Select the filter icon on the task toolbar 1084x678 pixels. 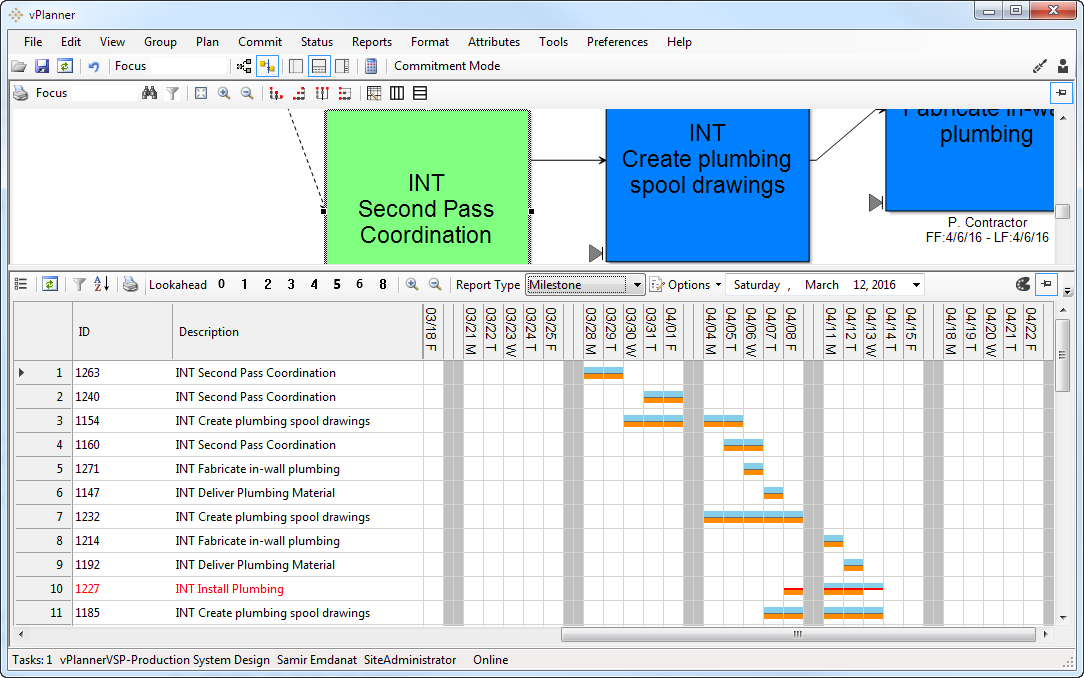[x=79, y=284]
